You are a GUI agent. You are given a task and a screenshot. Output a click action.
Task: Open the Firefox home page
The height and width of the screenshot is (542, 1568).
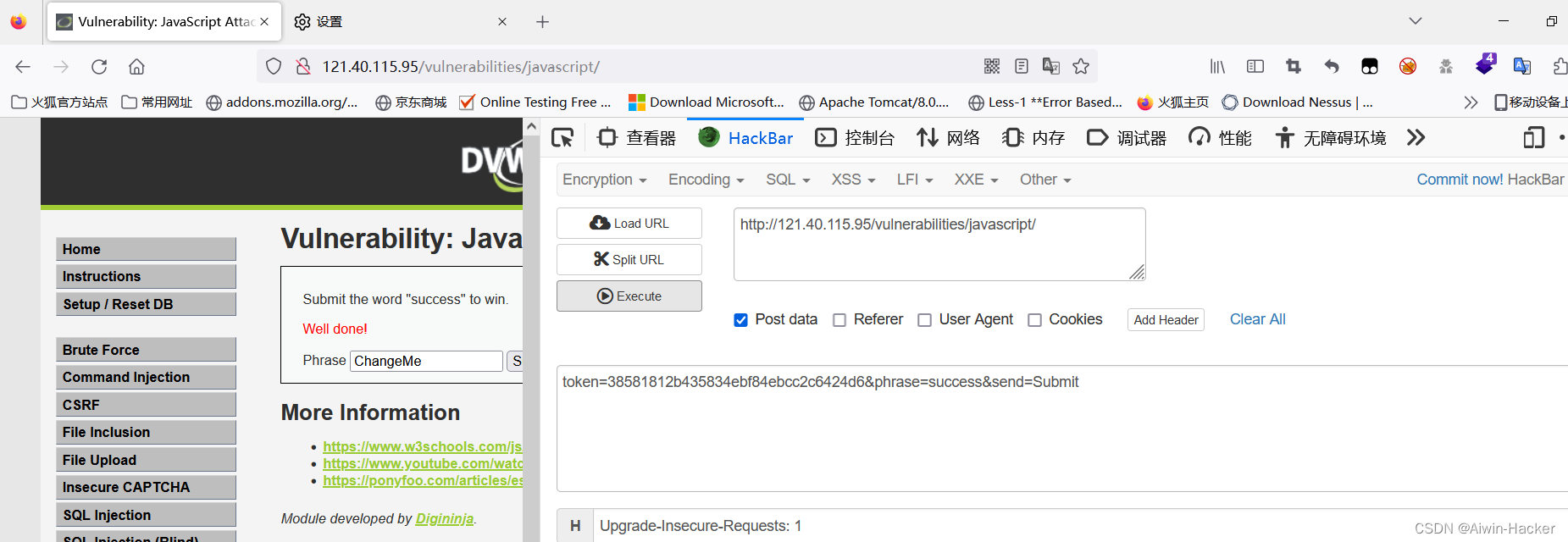click(136, 66)
